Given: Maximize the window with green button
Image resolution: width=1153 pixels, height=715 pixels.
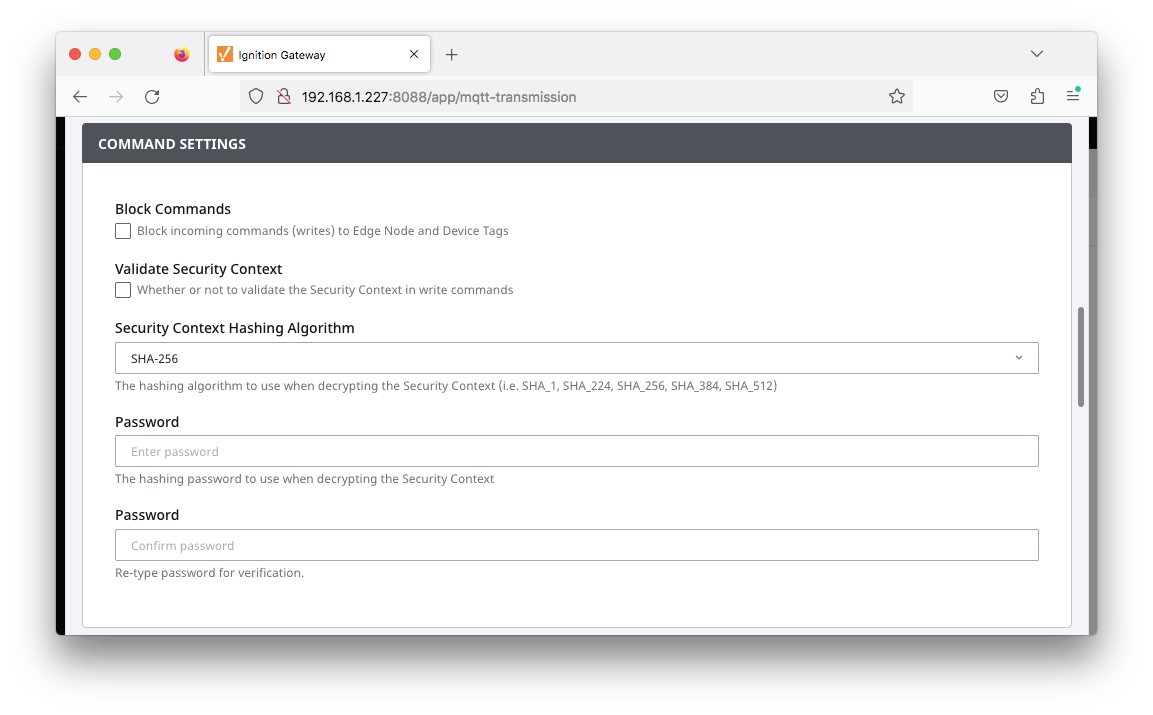Looking at the screenshot, I should coord(115,54).
